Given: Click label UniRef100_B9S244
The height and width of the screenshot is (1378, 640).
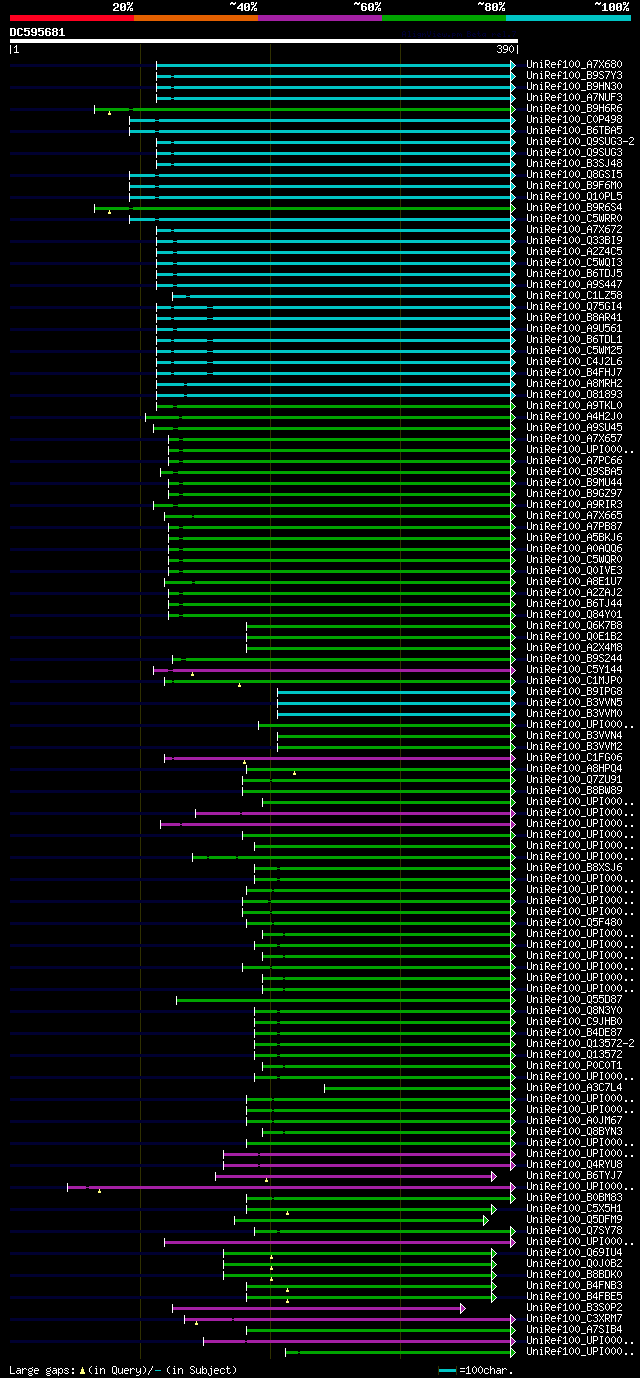Looking at the screenshot, I should [574, 658].
